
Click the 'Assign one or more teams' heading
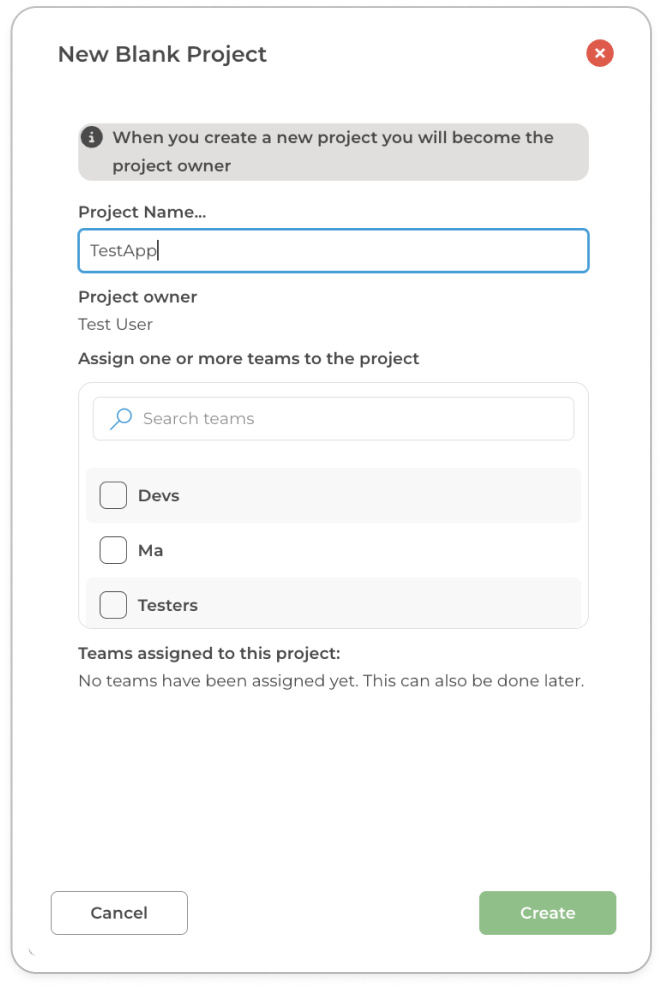249,358
